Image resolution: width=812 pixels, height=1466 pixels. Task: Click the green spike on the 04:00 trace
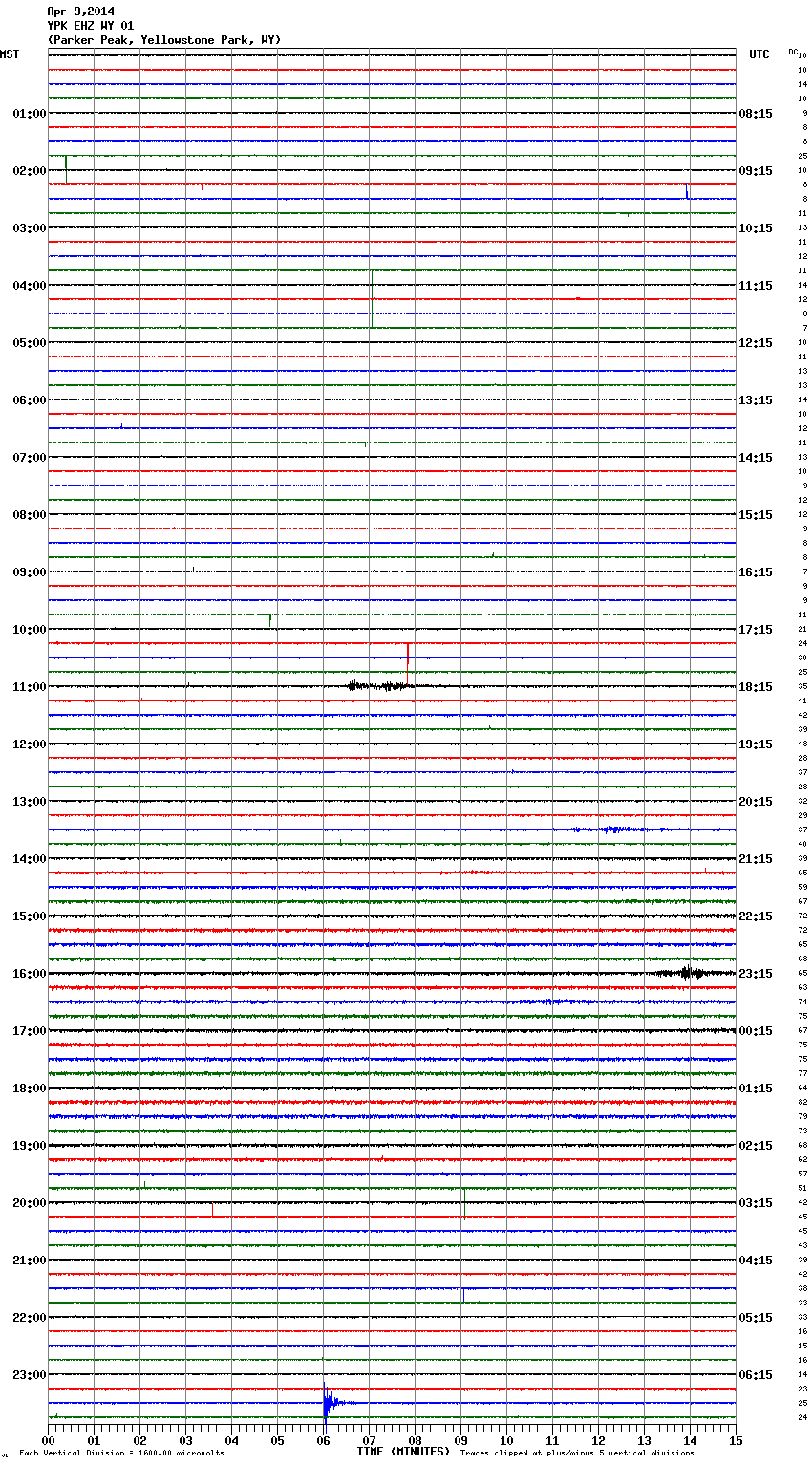click(x=372, y=299)
